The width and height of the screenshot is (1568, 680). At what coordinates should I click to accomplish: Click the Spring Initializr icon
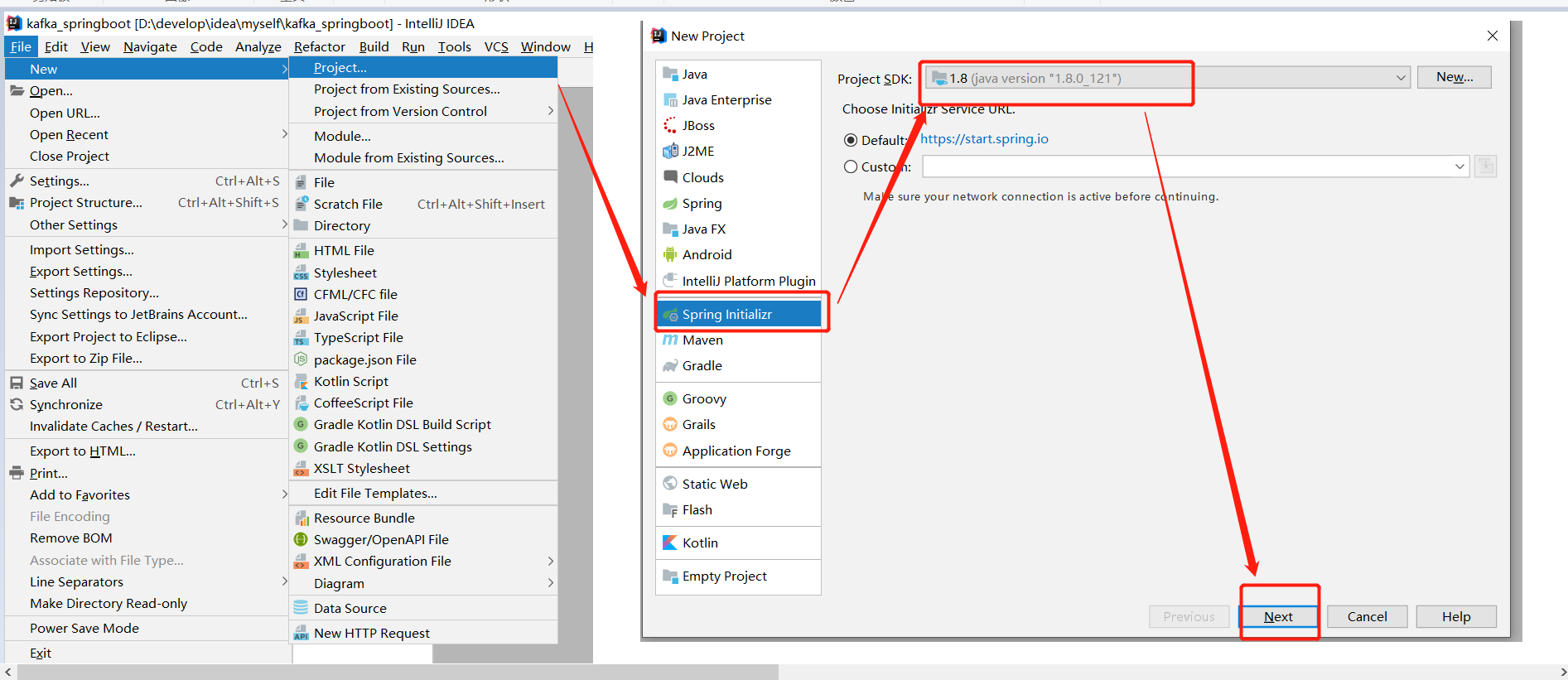click(x=670, y=314)
